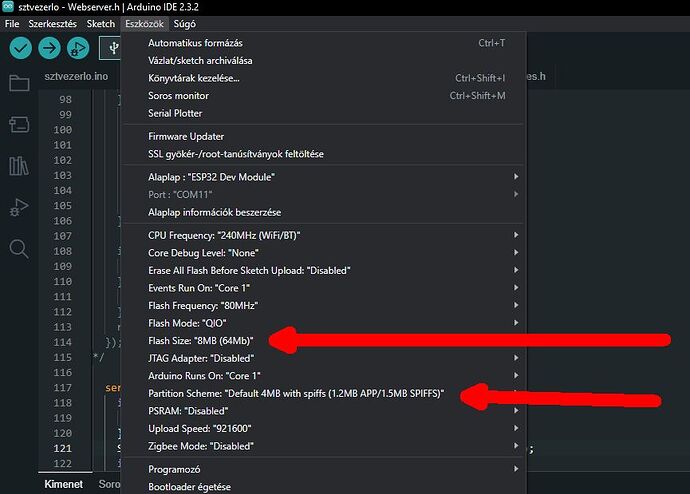Open the File menu
Viewport: 690px width, 494px height.
(x=12, y=24)
